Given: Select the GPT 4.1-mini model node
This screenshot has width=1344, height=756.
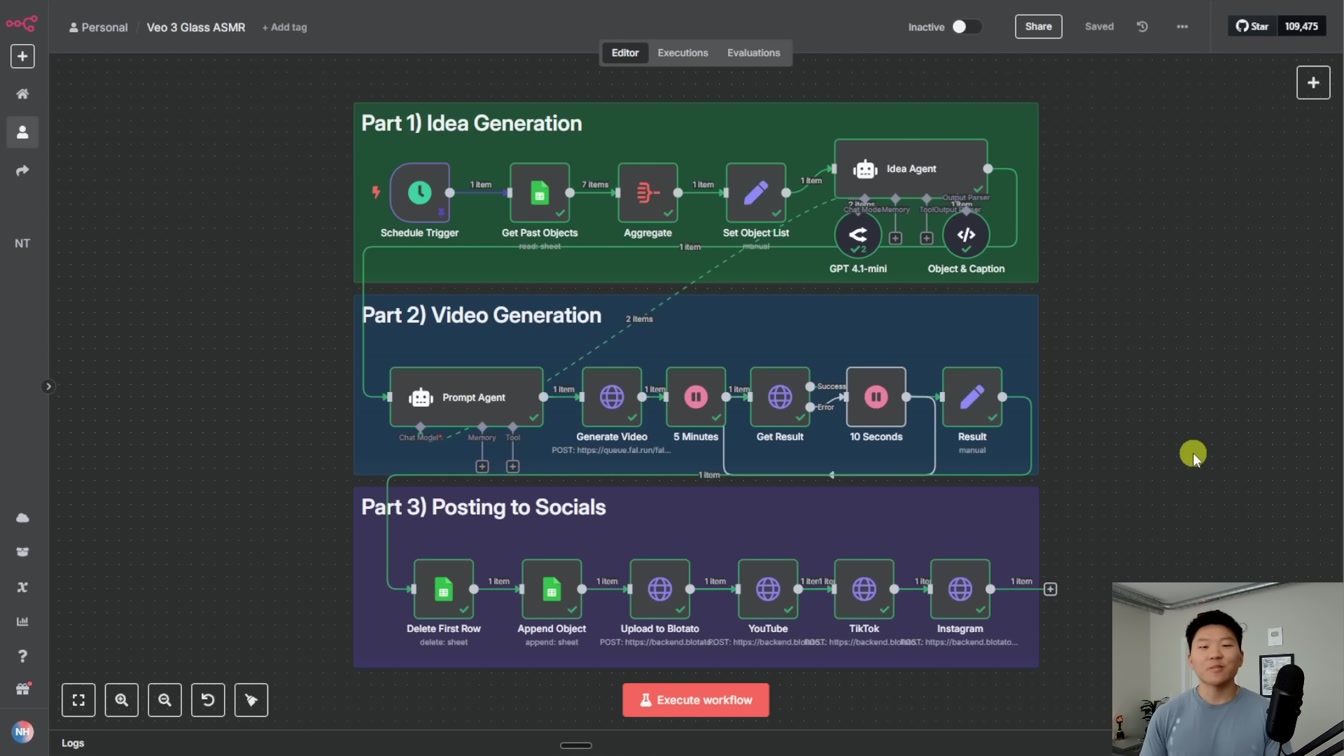Looking at the screenshot, I should tap(858, 235).
